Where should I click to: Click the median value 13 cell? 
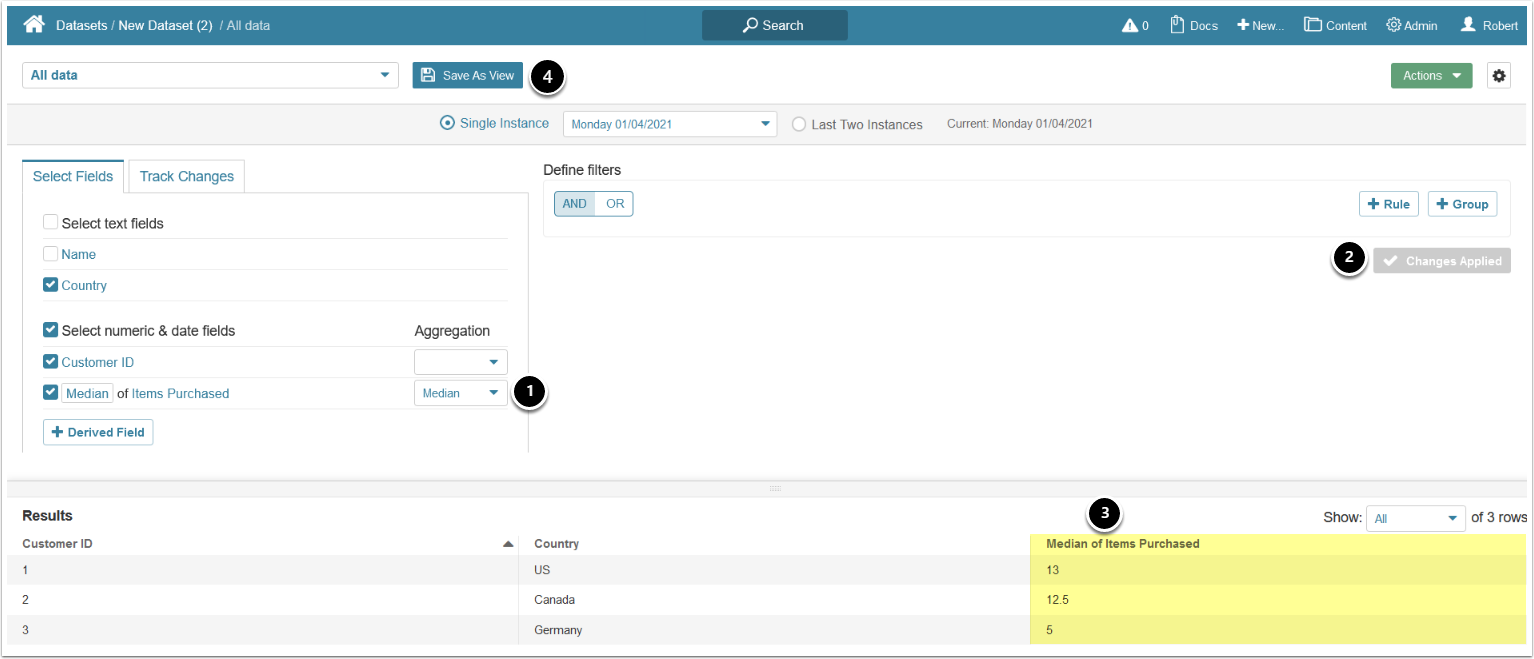click(1278, 570)
